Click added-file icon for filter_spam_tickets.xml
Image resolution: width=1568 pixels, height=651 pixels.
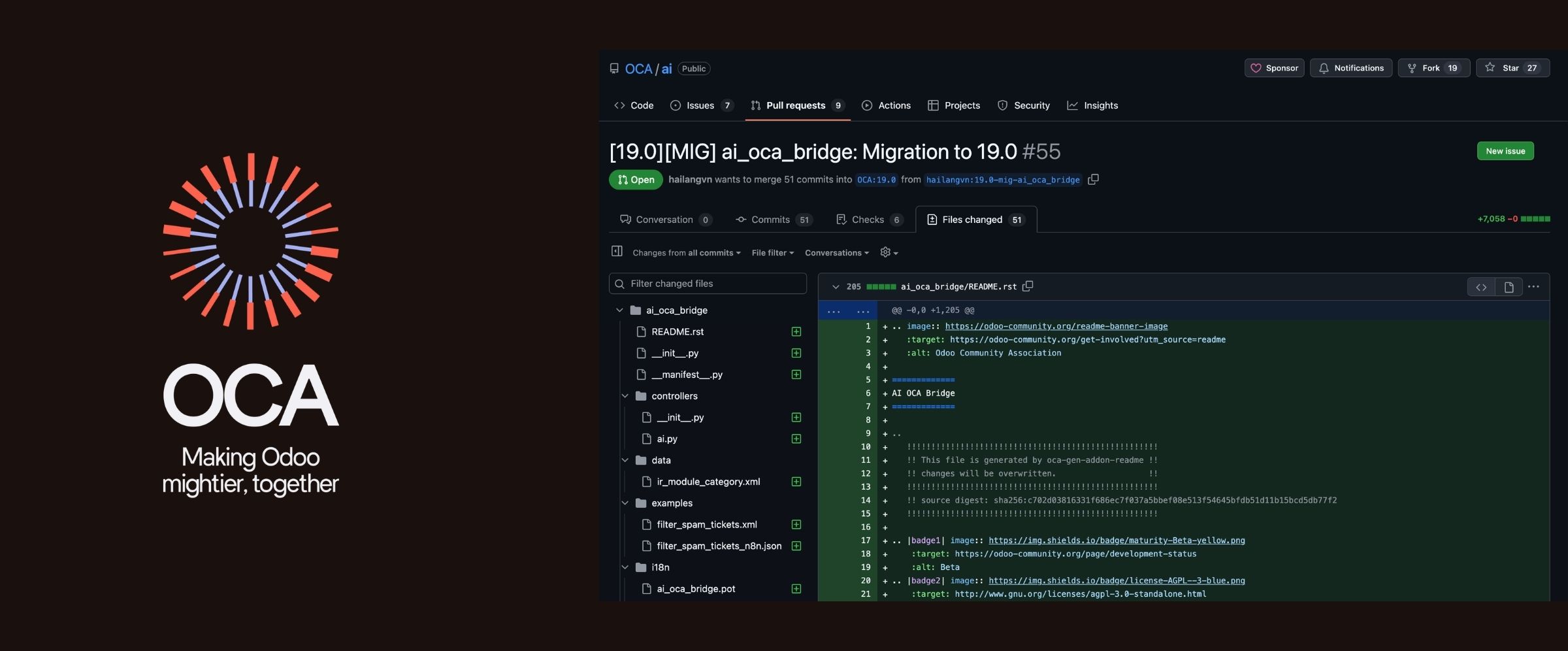tap(796, 524)
